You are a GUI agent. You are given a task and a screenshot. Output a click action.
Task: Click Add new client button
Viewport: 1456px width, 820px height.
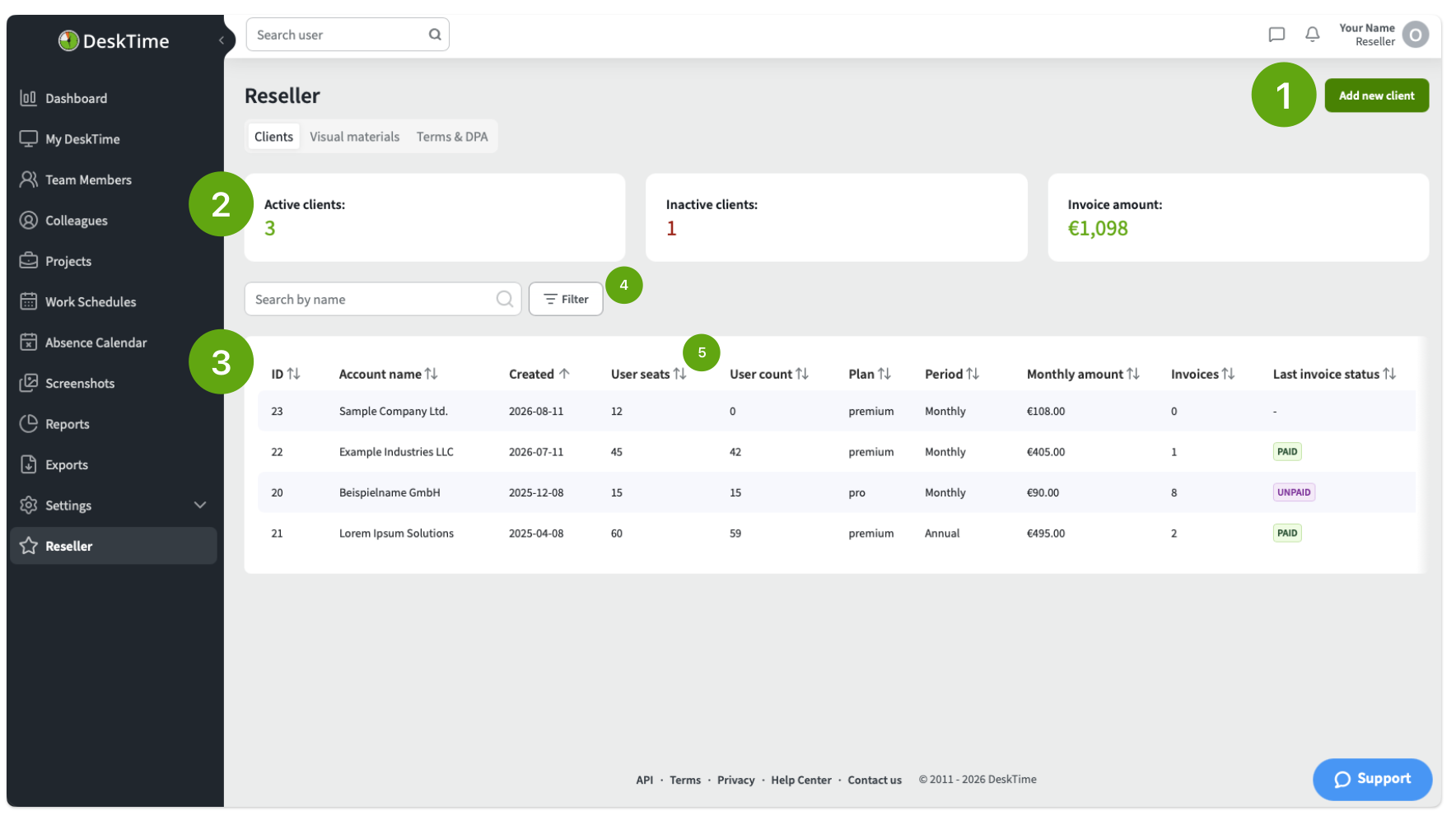[1376, 96]
